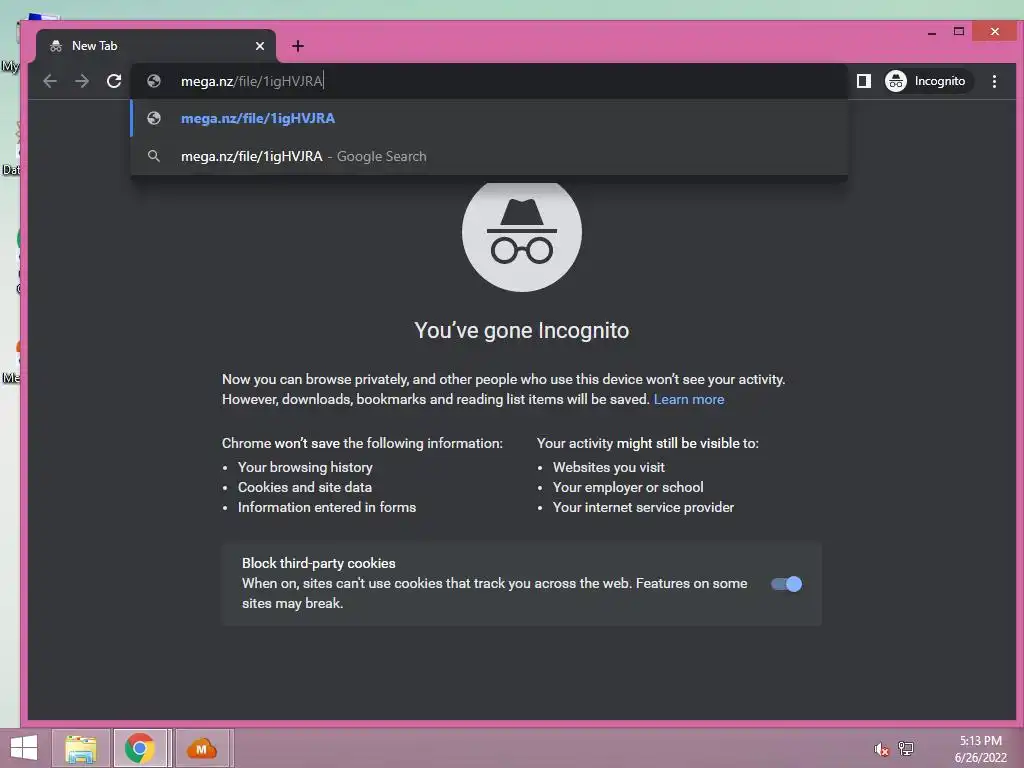Close the New Tab tab
This screenshot has width=1024, height=768.
coord(260,46)
